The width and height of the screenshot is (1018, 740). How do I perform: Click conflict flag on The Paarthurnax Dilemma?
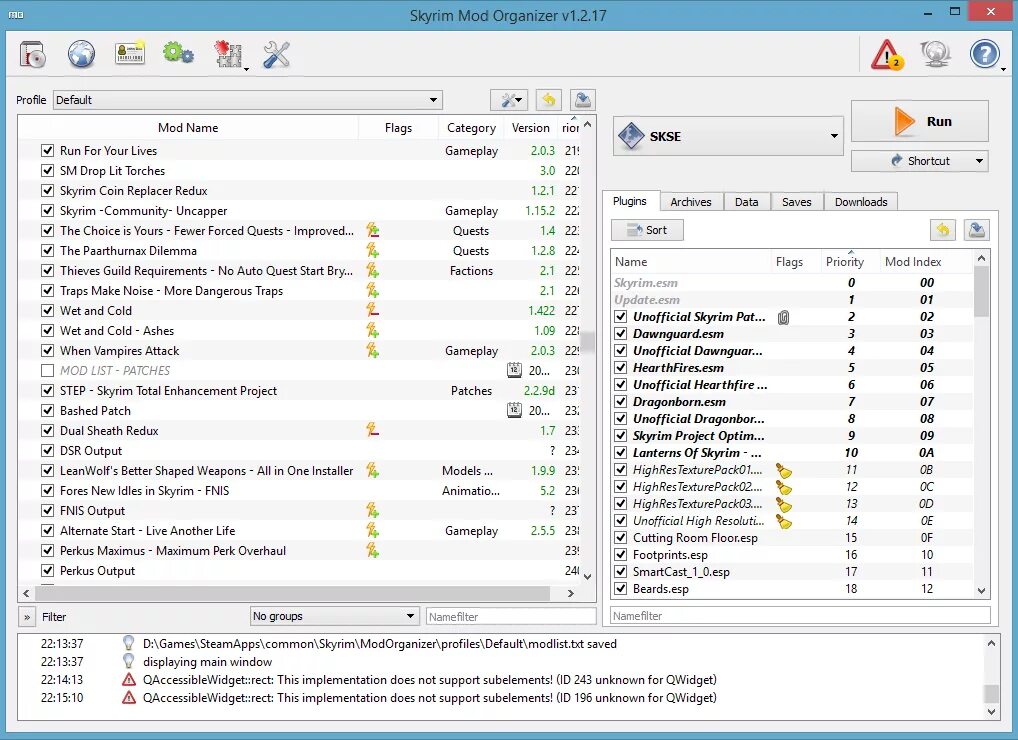click(372, 251)
